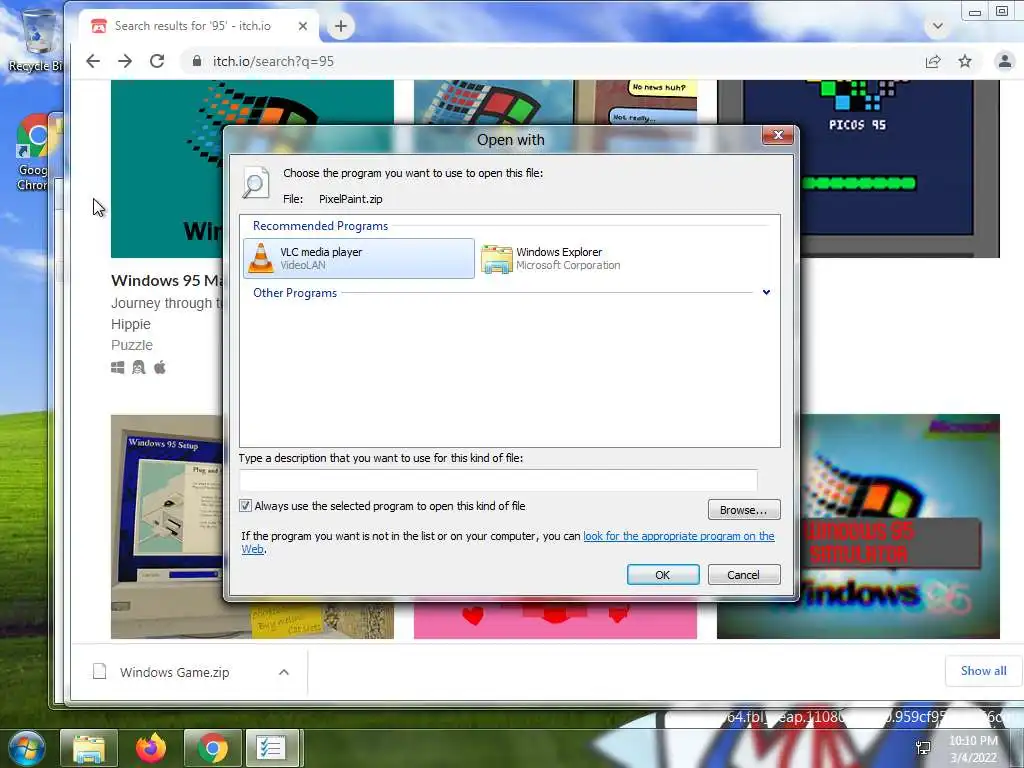This screenshot has width=1024, height=768.
Task: Select VLC media player in recommended programs
Action: tap(359, 259)
